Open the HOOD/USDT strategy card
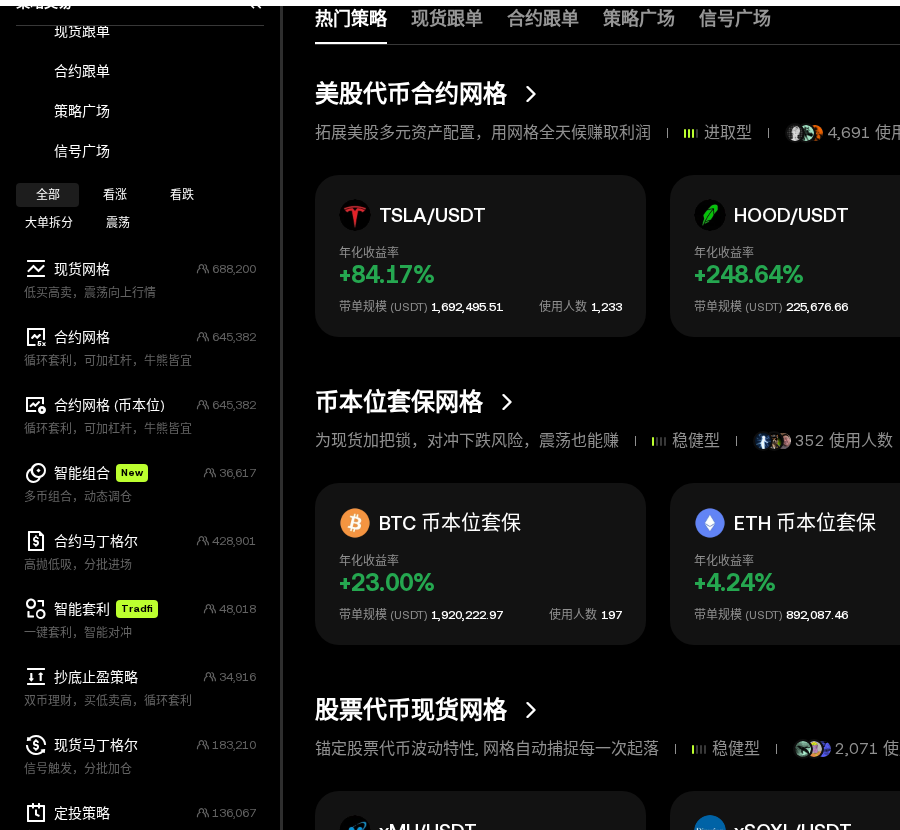This screenshot has width=900, height=830. click(785, 256)
